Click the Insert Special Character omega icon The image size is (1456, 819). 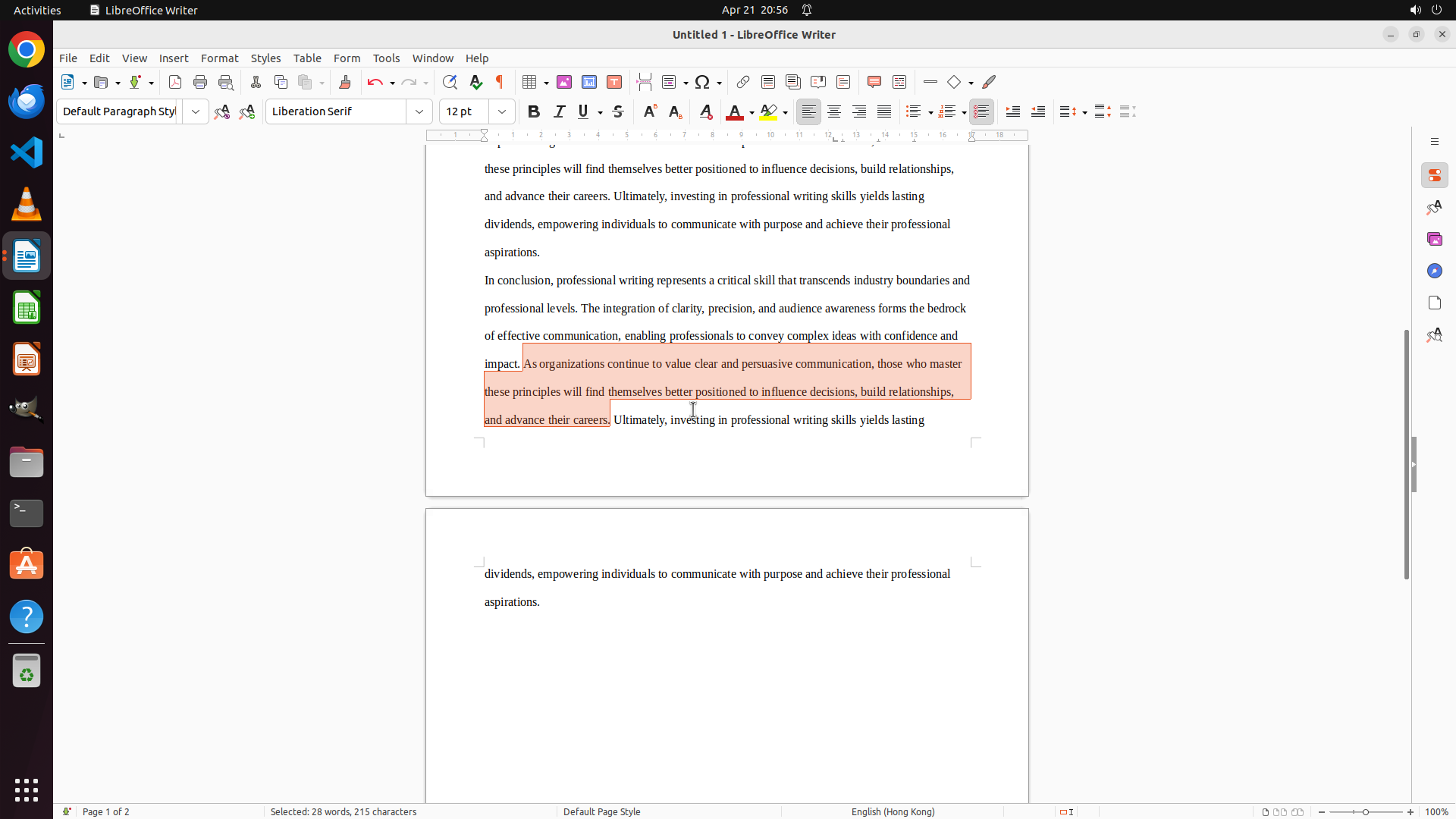[703, 82]
